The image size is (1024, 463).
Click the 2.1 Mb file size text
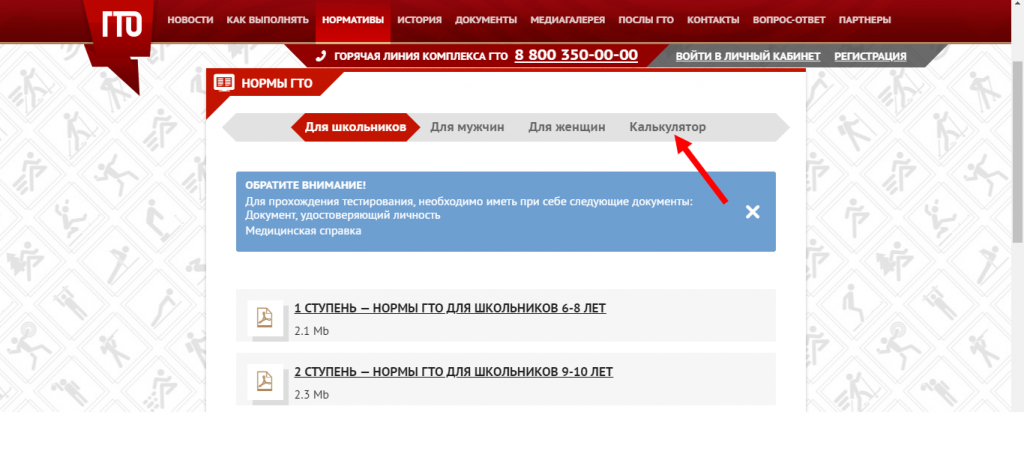tap(312, 331)
